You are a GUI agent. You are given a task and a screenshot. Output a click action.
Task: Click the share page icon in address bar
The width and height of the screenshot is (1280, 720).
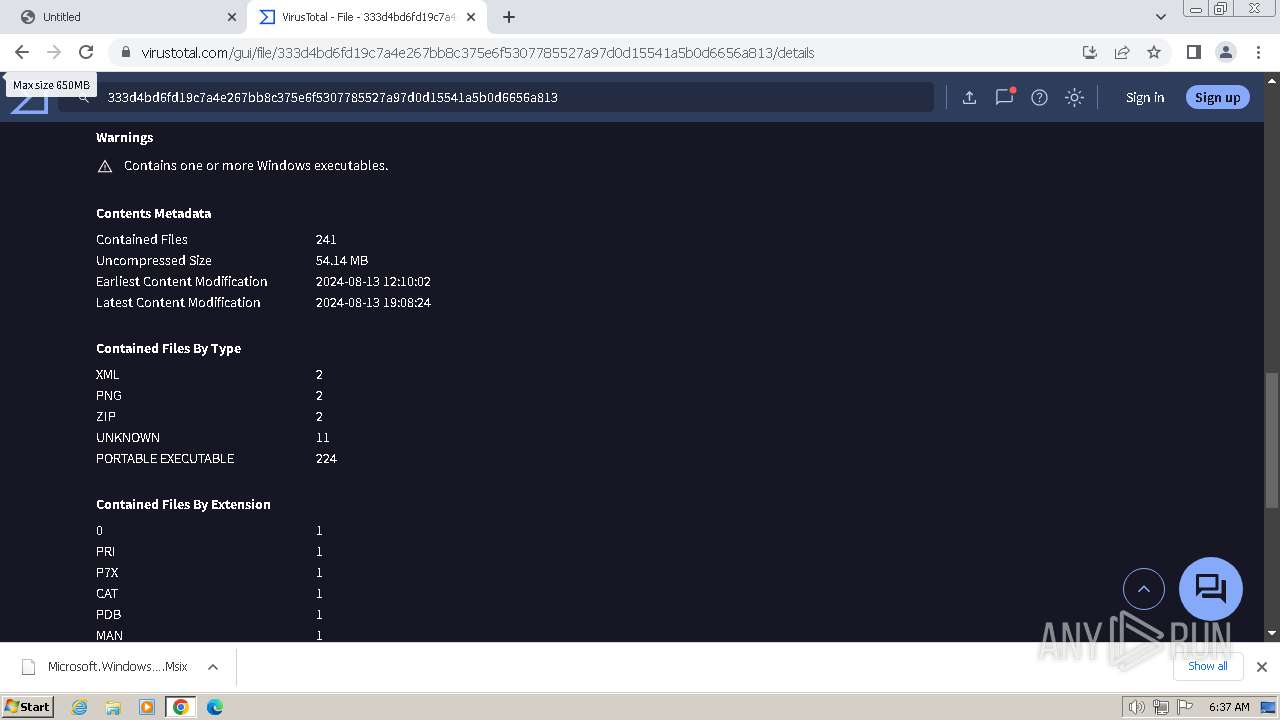click(1122, 52)
